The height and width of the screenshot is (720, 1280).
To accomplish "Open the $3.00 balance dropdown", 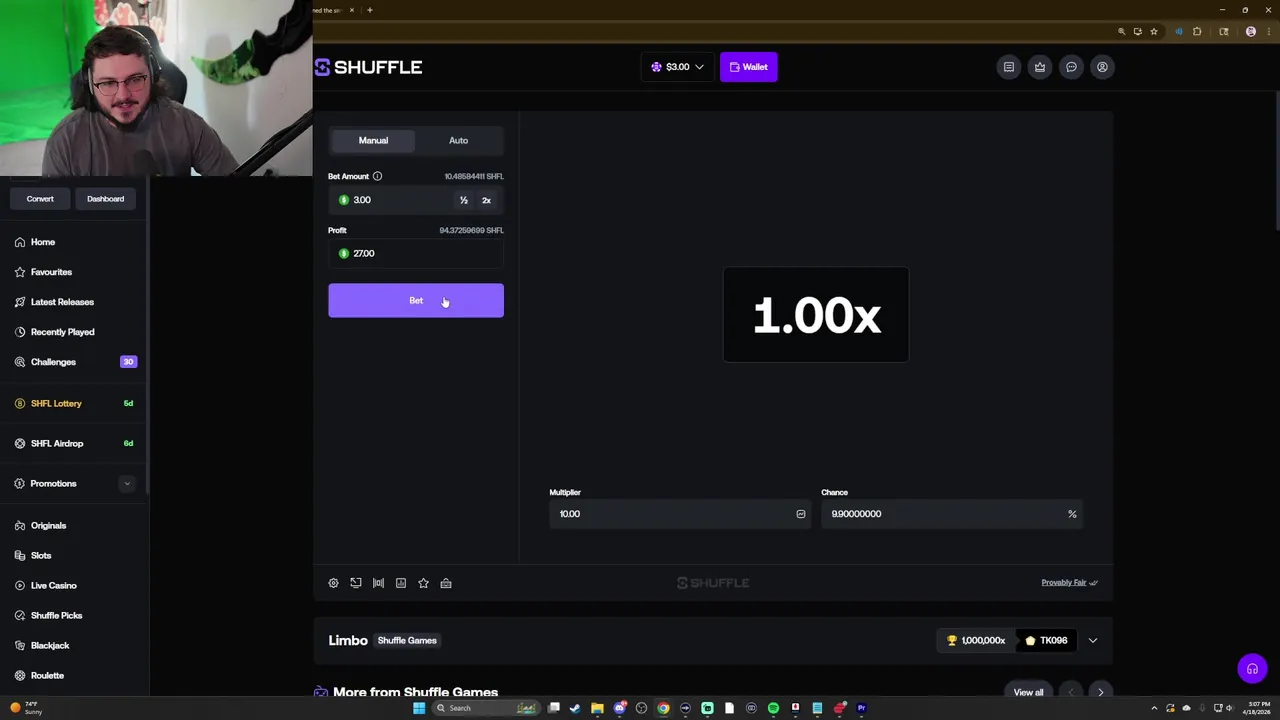I will pos(677,67).
